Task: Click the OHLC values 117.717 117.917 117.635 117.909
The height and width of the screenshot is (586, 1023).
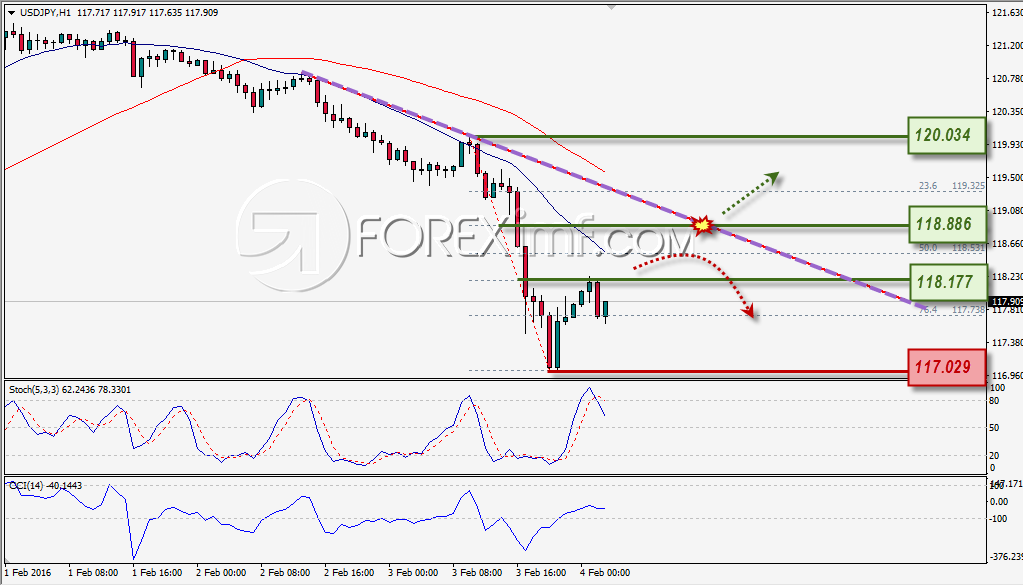Action: point(147,12)
